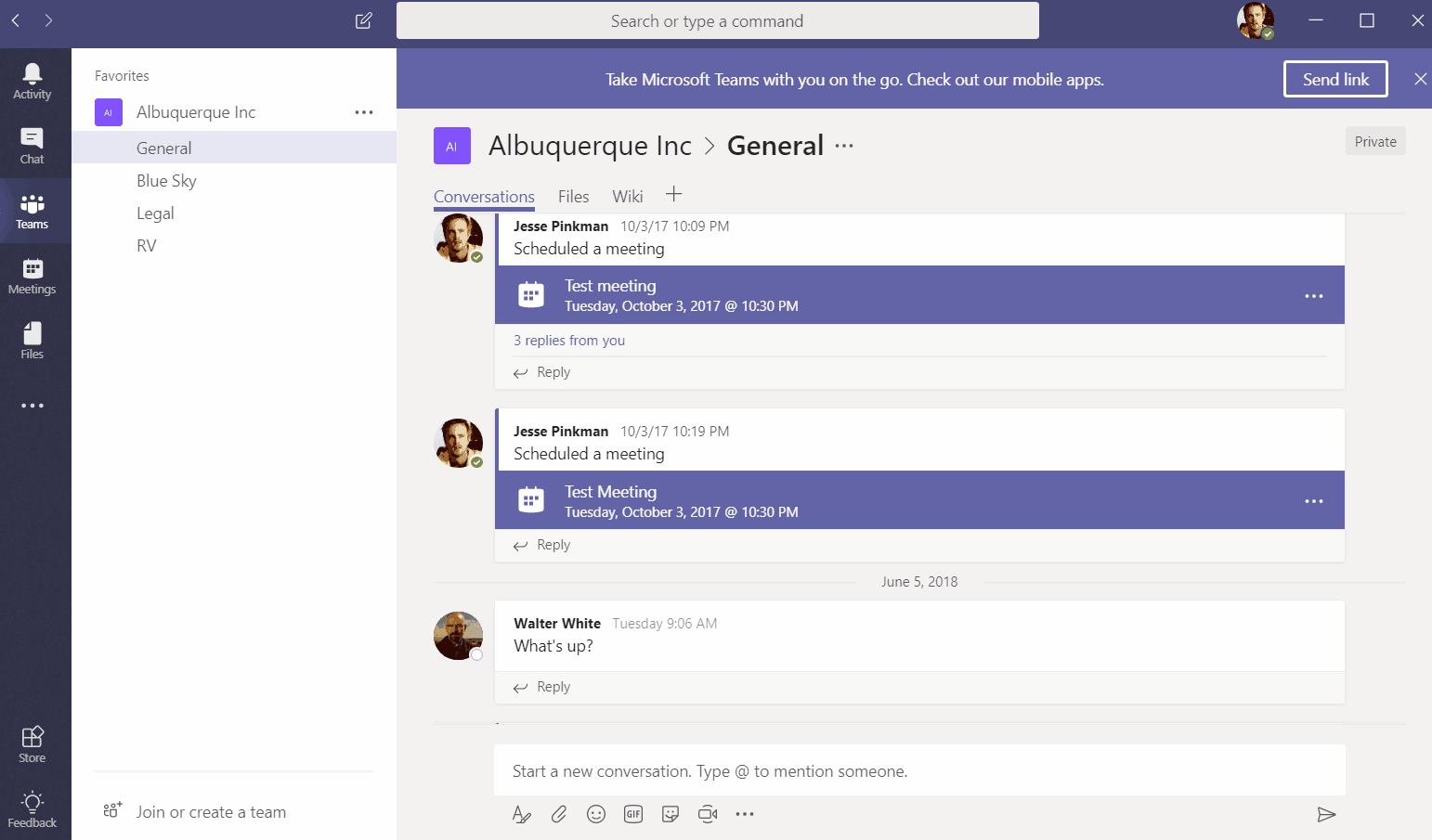Screen dimensions: 1432x840
Task: Reply to the 10:09 PM meeting post
Action: (x=542, y=372)
